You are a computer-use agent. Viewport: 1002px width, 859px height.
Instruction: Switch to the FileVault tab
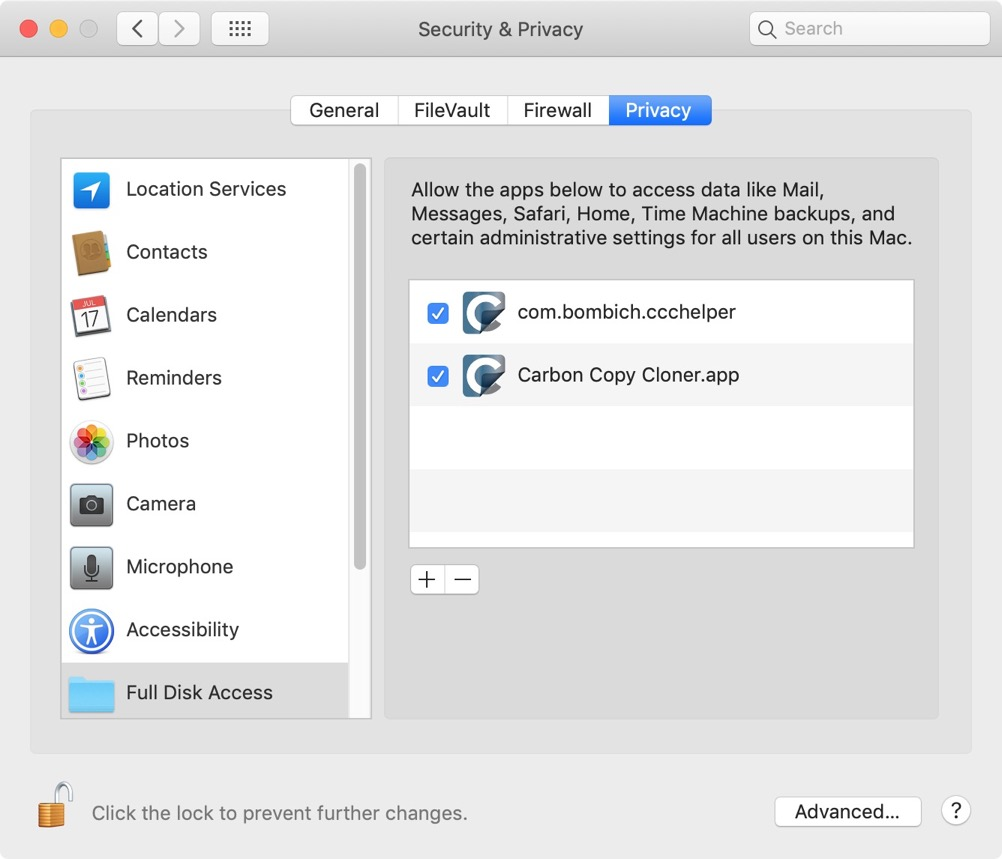coord(452,110)
